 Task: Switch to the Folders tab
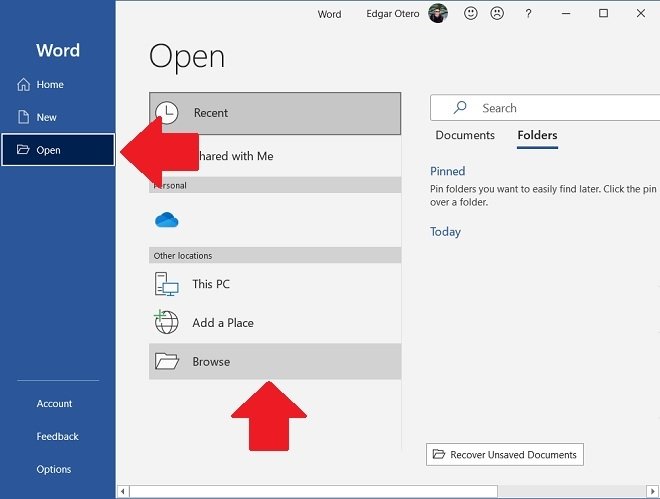coord(537,135)
